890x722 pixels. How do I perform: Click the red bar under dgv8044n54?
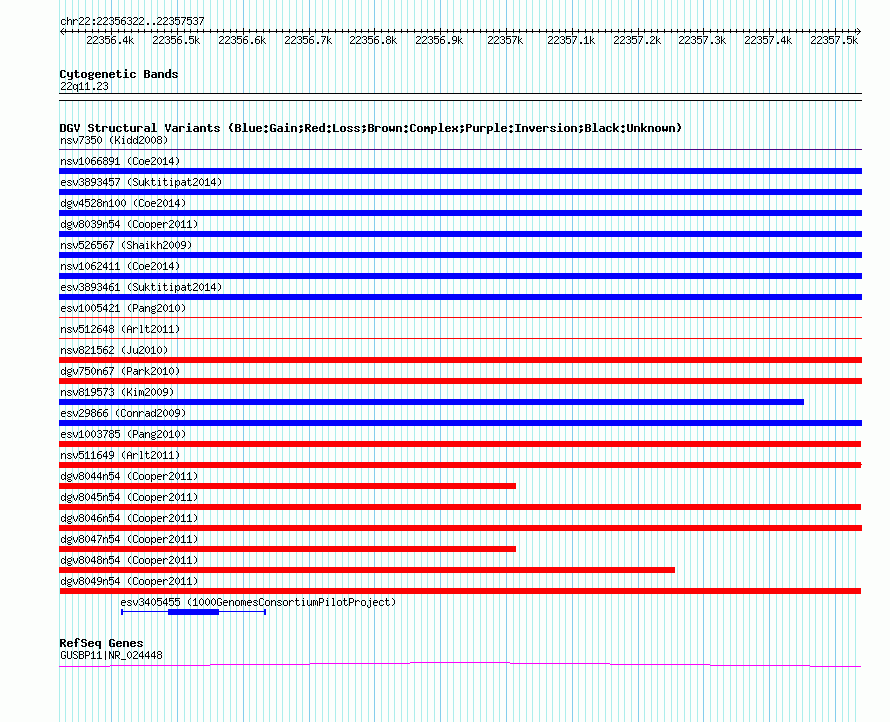pyautogui.click(x=287, y=486)
